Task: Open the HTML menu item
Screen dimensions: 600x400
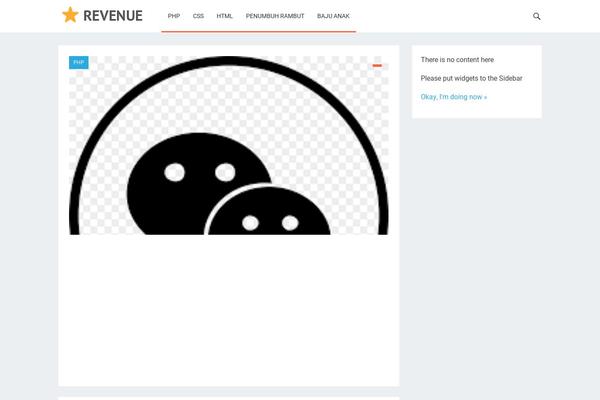Action: tap(225, 16)
